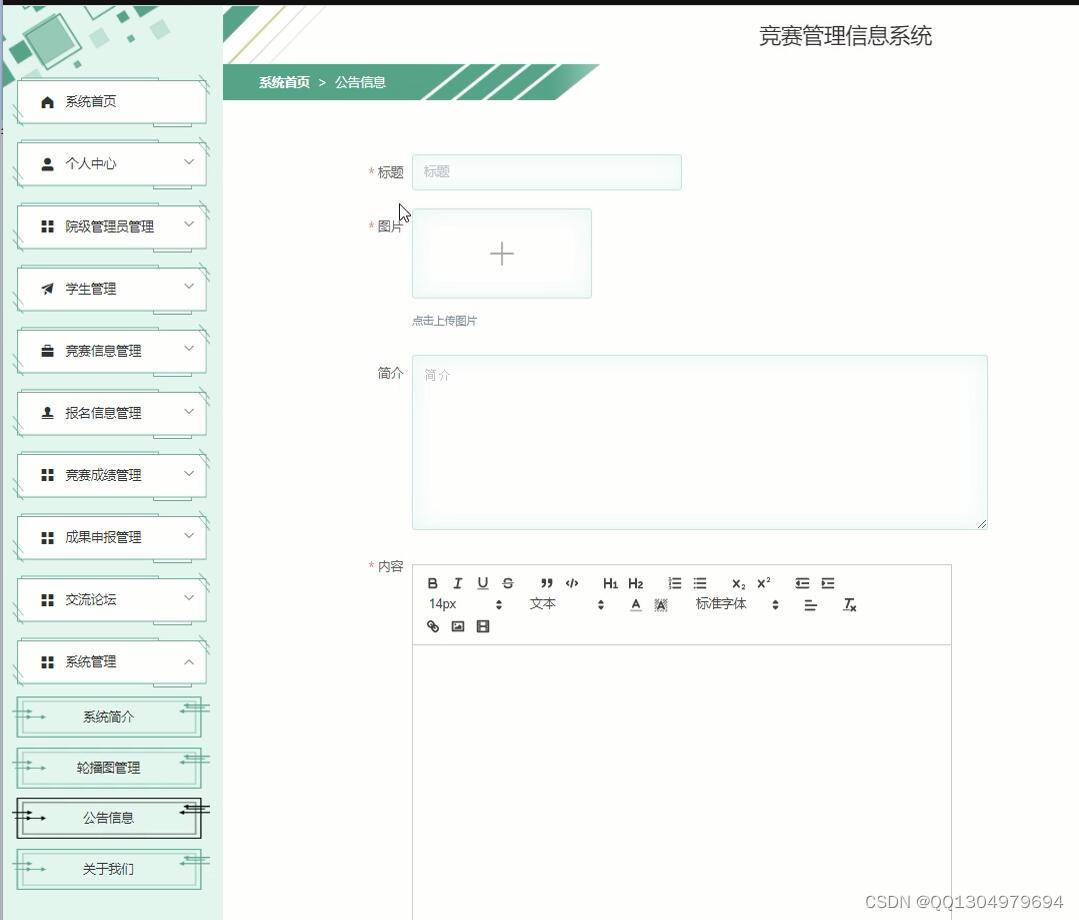
Task: Clear text formatting with the Tx icon
Action: (x=848, y=604)
